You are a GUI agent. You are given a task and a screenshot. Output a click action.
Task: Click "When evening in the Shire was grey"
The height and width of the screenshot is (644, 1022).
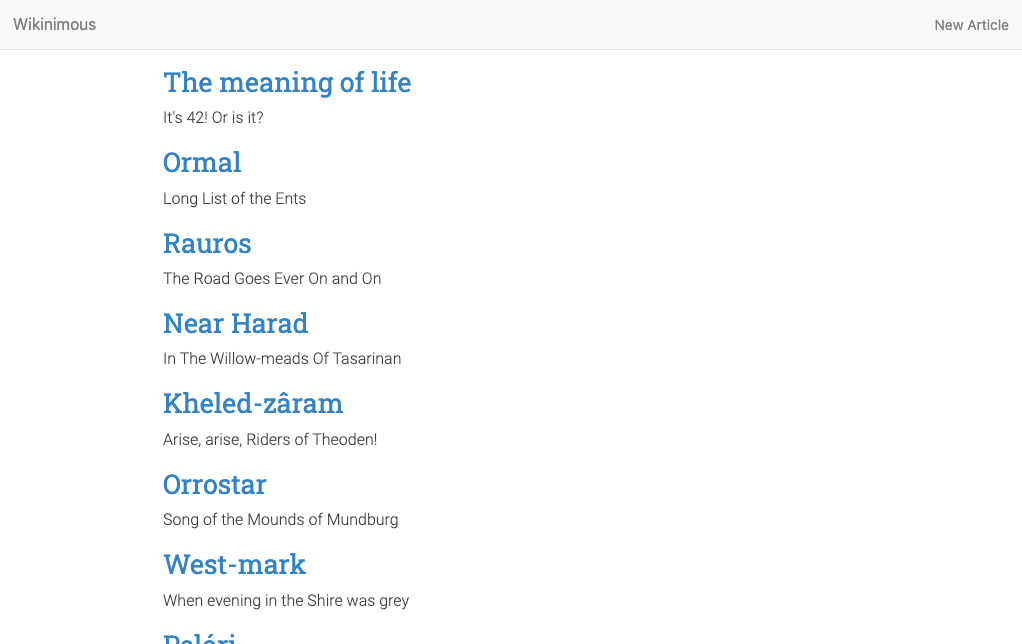coord(286,600)
